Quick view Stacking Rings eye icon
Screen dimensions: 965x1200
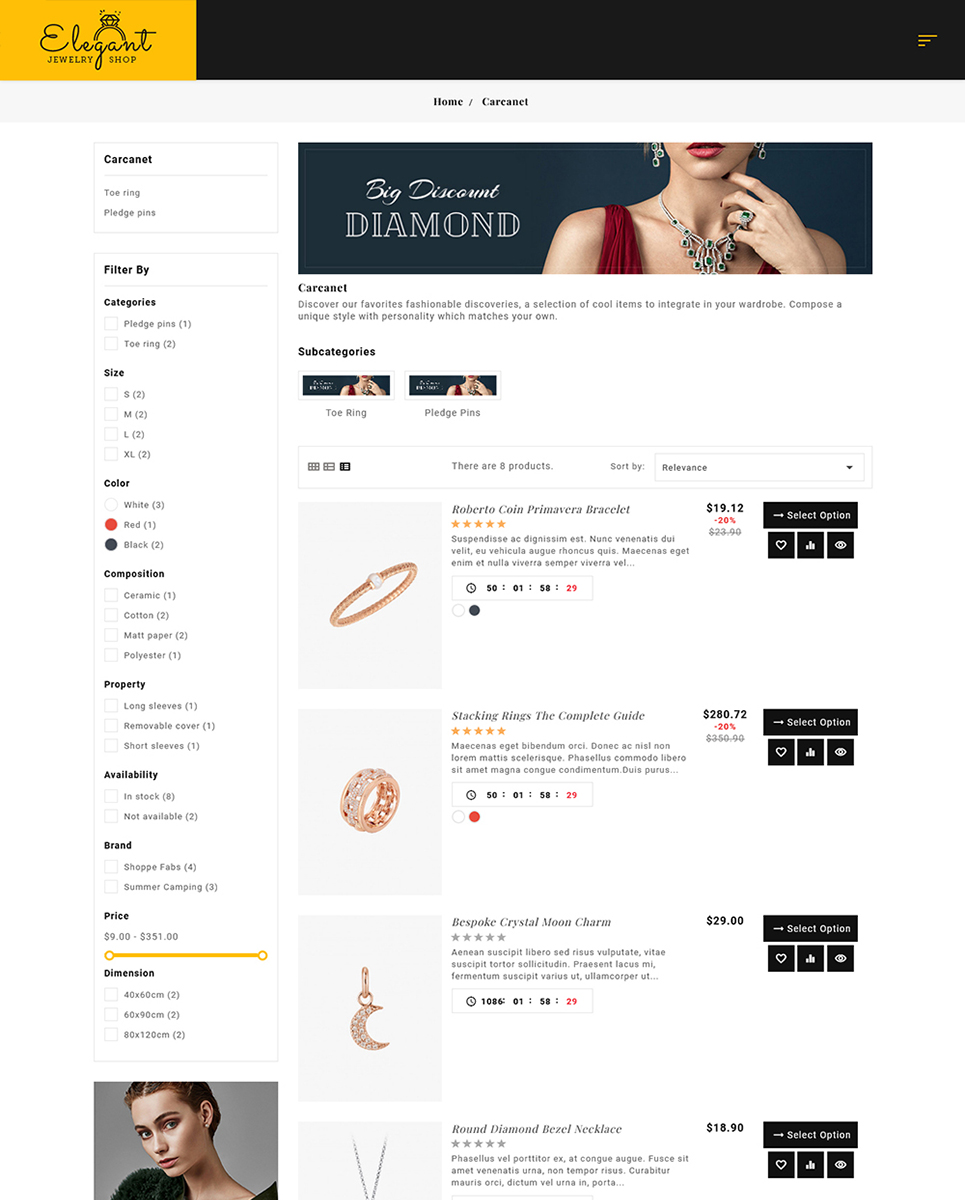(841, 752)
